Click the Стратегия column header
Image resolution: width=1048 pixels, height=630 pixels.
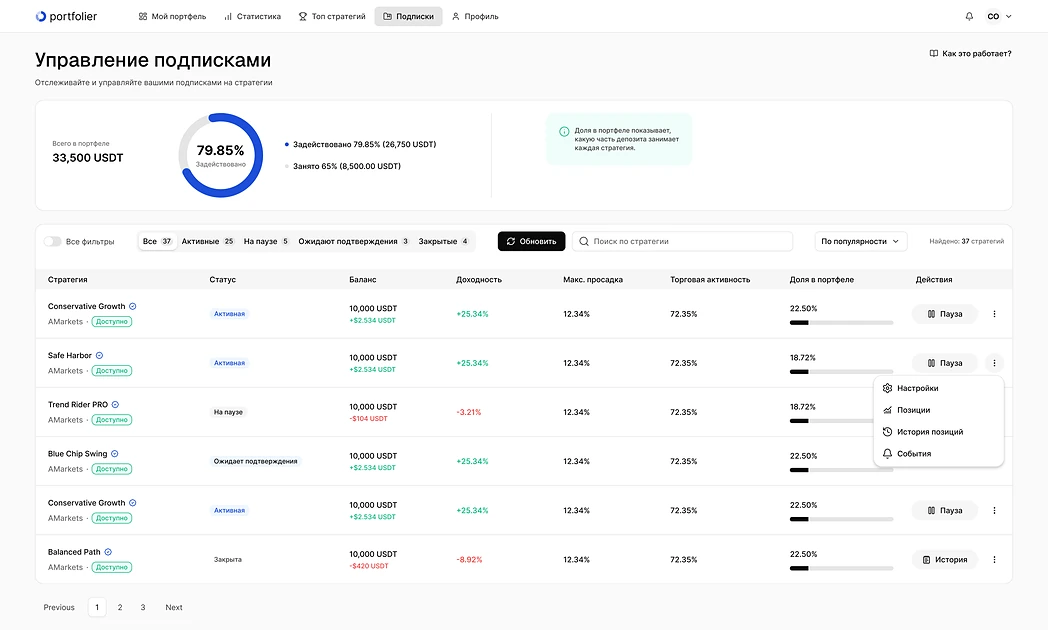point(68,279)
